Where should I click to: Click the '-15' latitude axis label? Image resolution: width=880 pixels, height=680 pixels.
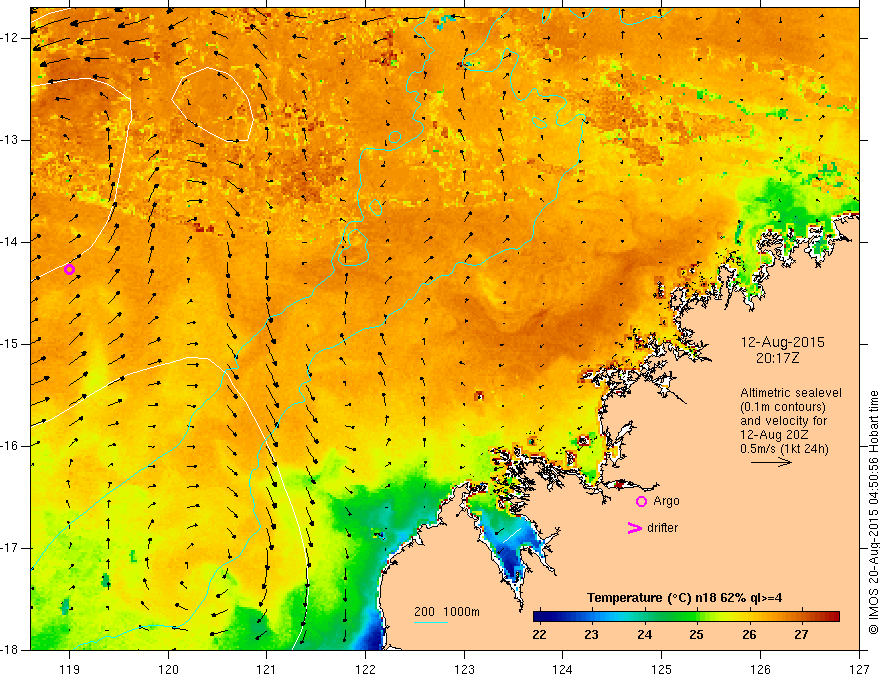[x=10, y=344]
